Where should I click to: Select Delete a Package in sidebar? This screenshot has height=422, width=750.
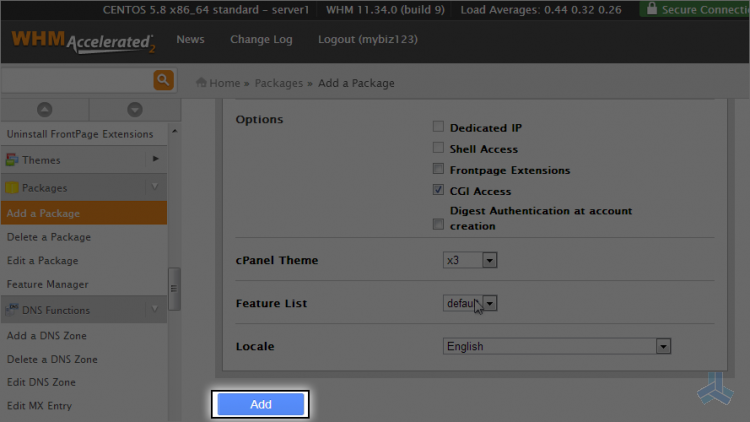(49, 237)
